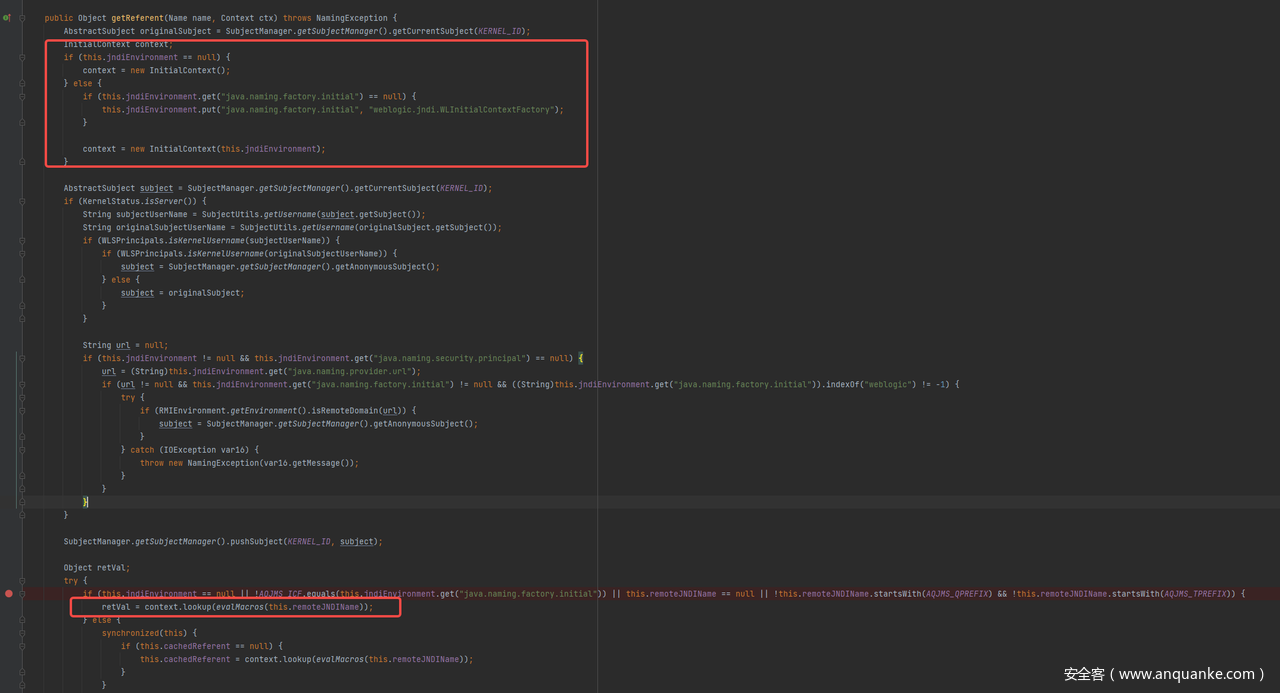Fold the catch (IOException var16) block
This screenshot has width=1280, height=693.
pyautogui.click(x=22, y=450)
